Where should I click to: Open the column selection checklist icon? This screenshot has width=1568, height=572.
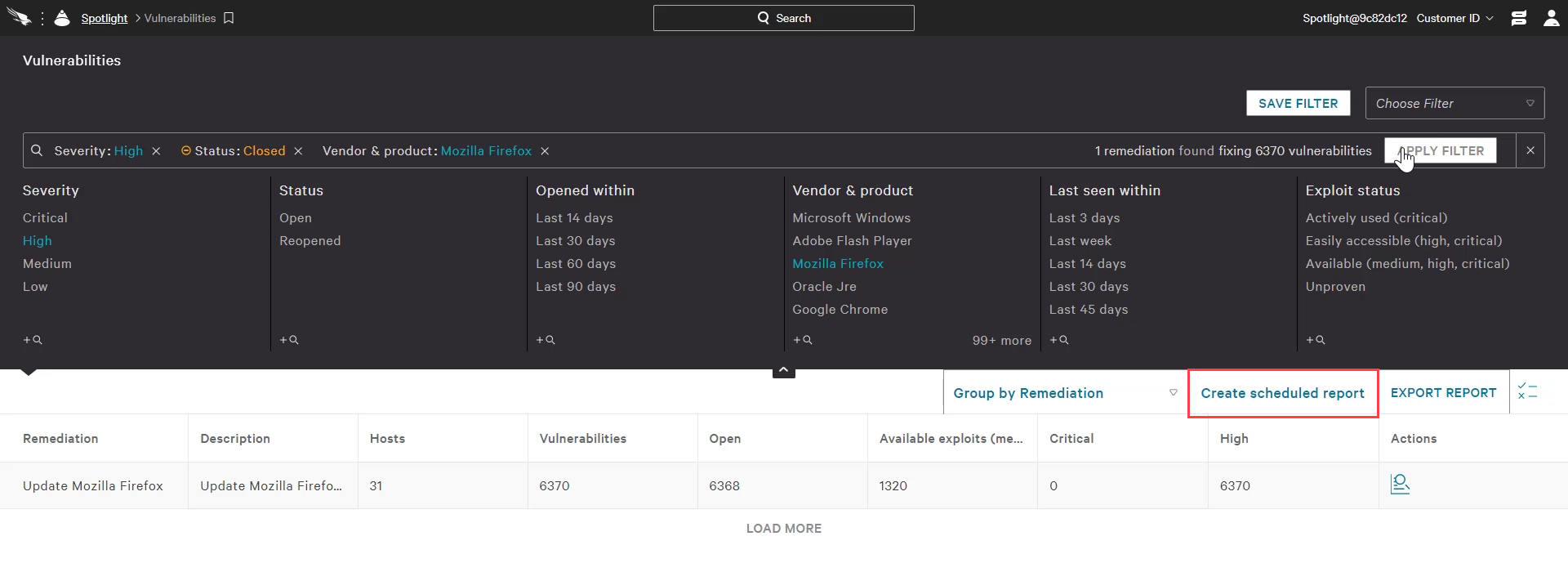(1527, 391)
